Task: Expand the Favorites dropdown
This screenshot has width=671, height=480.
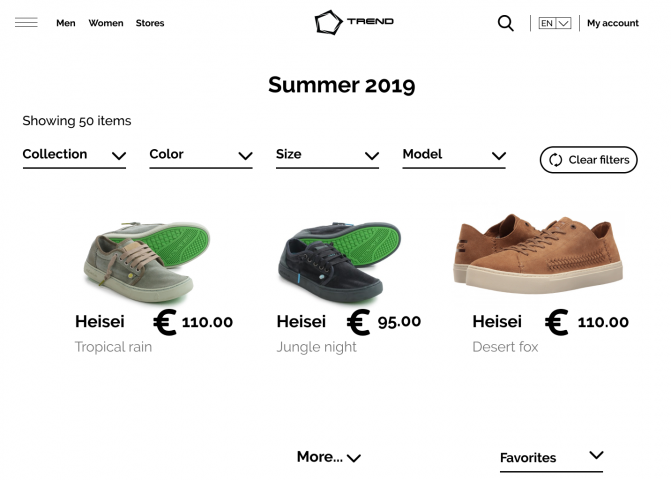Action: pos(552,459)
